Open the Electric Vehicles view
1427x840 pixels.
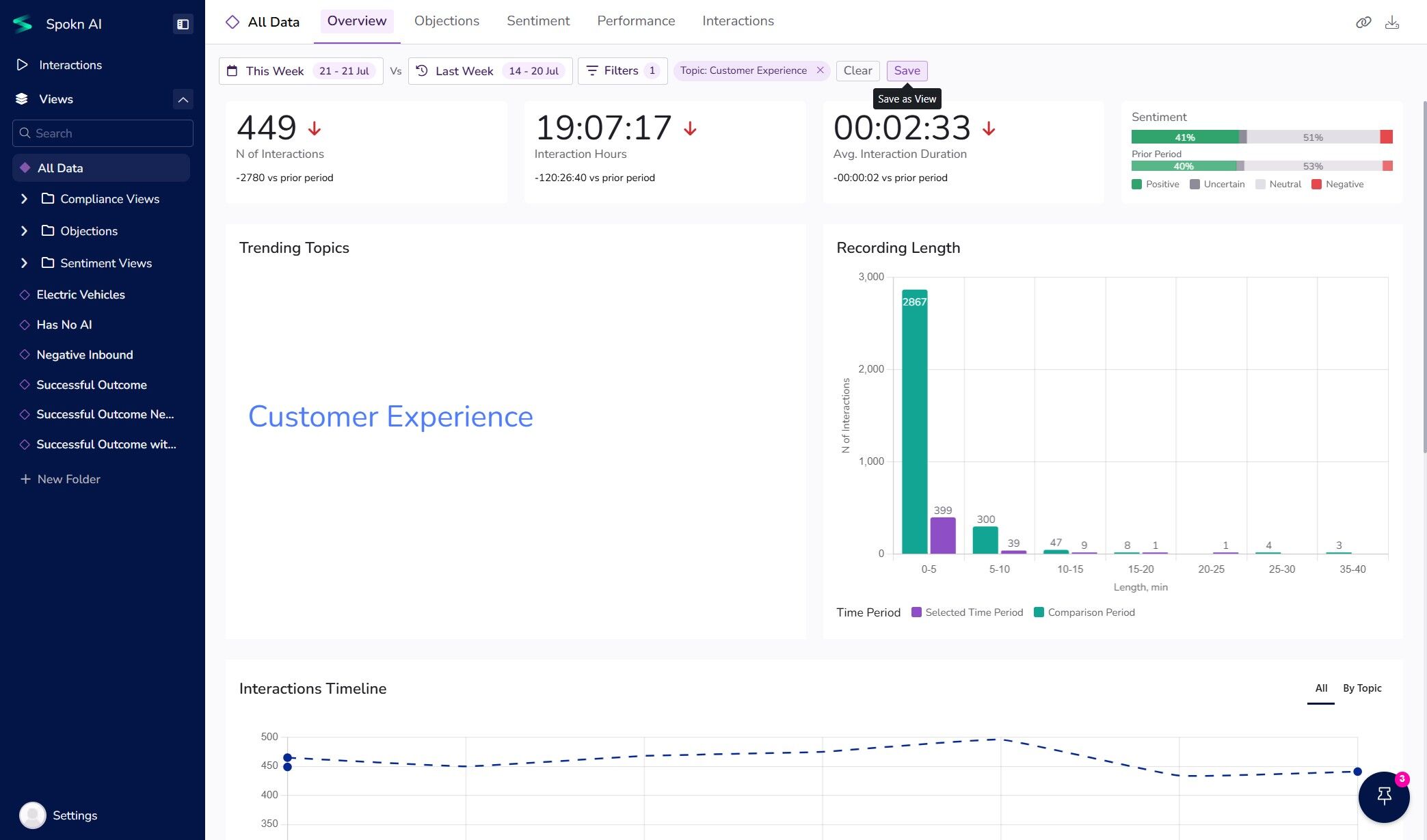point(81,295)
